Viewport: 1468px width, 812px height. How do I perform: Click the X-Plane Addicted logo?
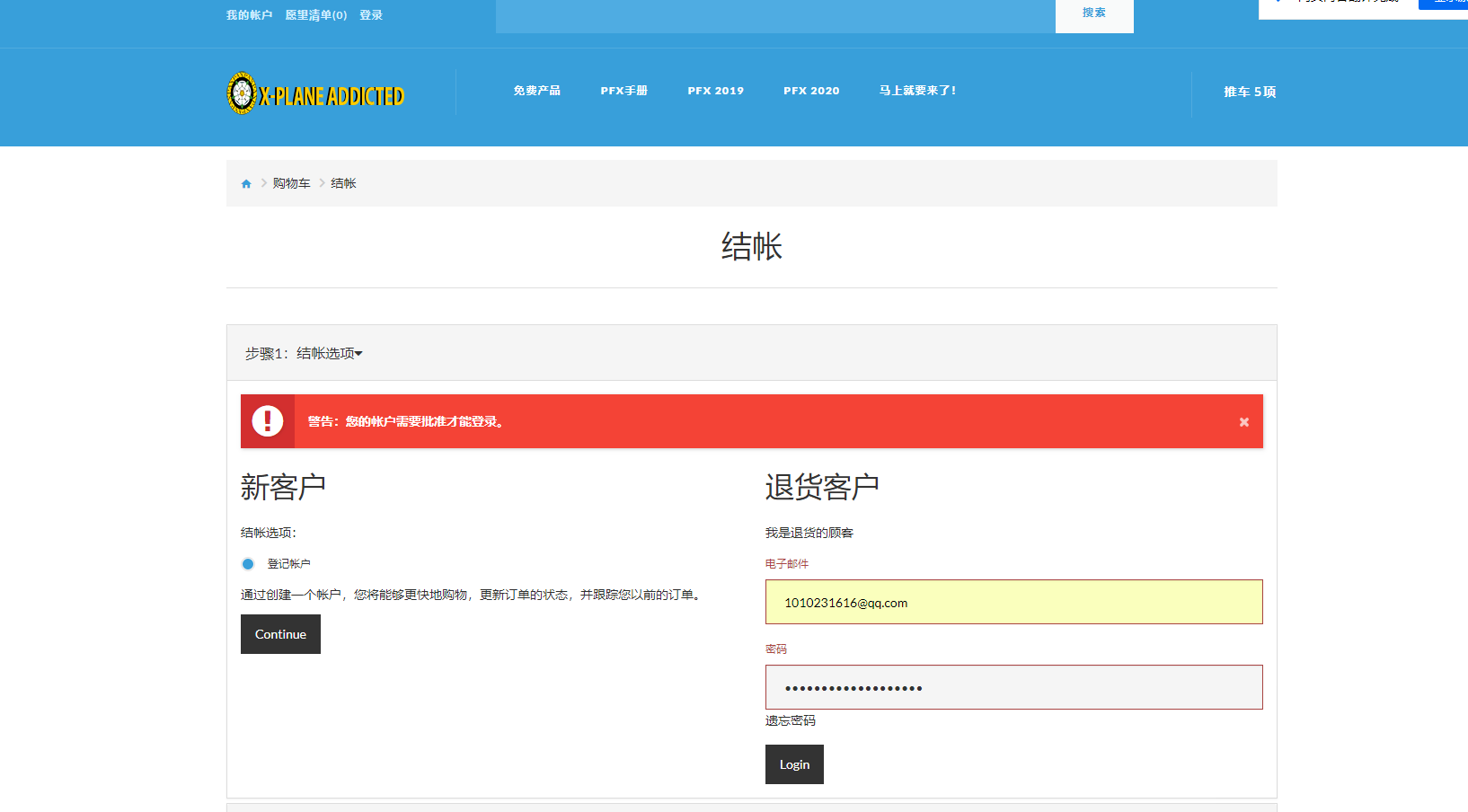[x=315, y=94]
